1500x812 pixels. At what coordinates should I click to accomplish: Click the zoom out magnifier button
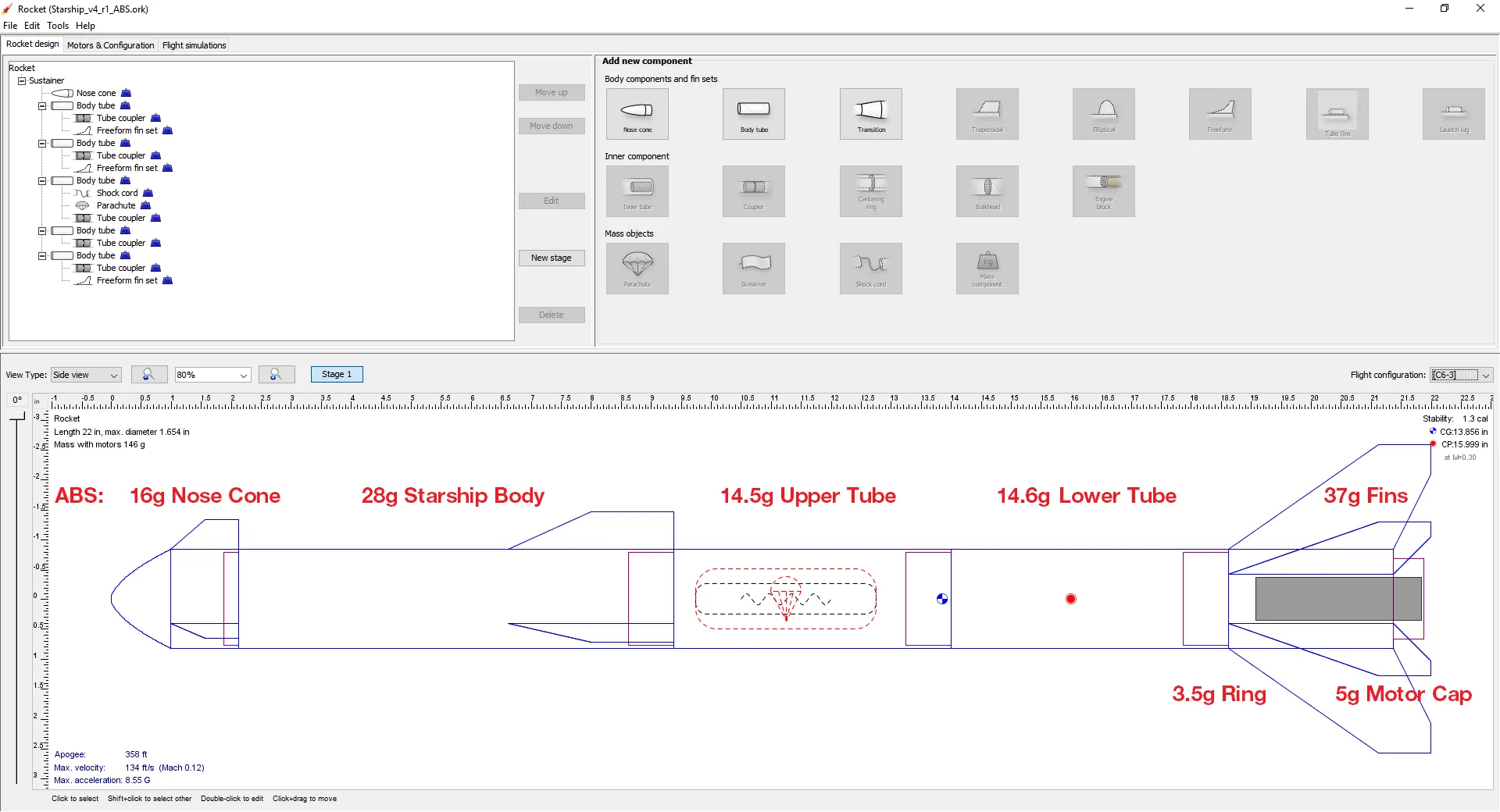pyautogui.click(x=148, y=375)
